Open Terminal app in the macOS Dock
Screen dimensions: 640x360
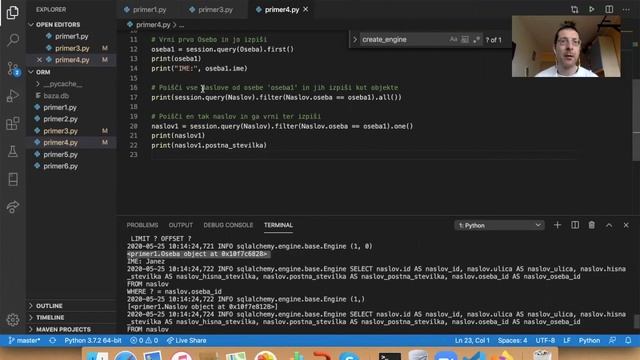[x=389, y=356]
